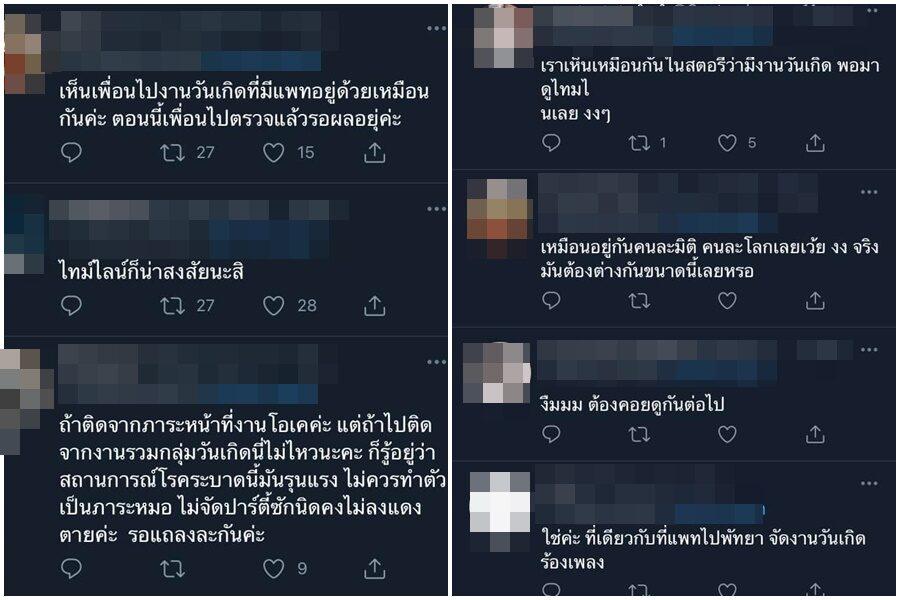Reply to the long tweet with 9 likes
This screenshot has width=900, height=600.
(71, 568)
